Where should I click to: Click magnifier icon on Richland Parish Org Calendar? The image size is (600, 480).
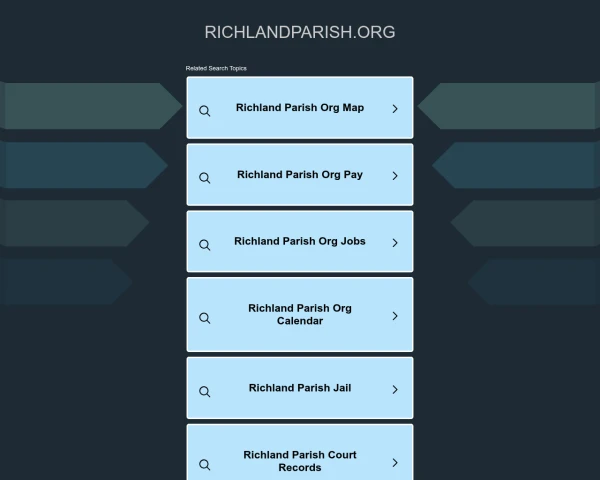pos(204,318)
